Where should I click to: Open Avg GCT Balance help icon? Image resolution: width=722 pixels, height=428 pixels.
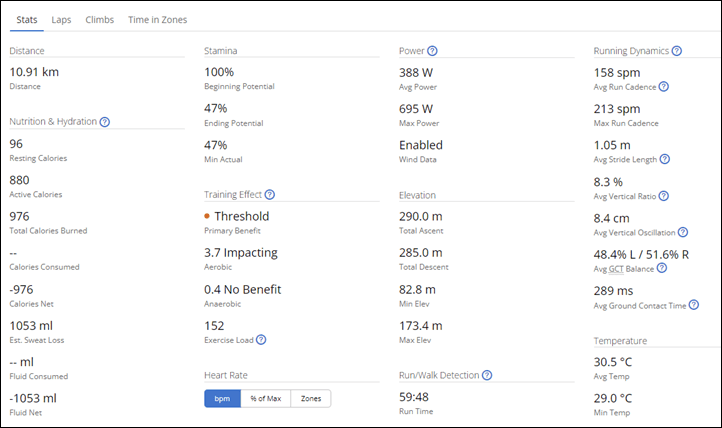(662, 268)
